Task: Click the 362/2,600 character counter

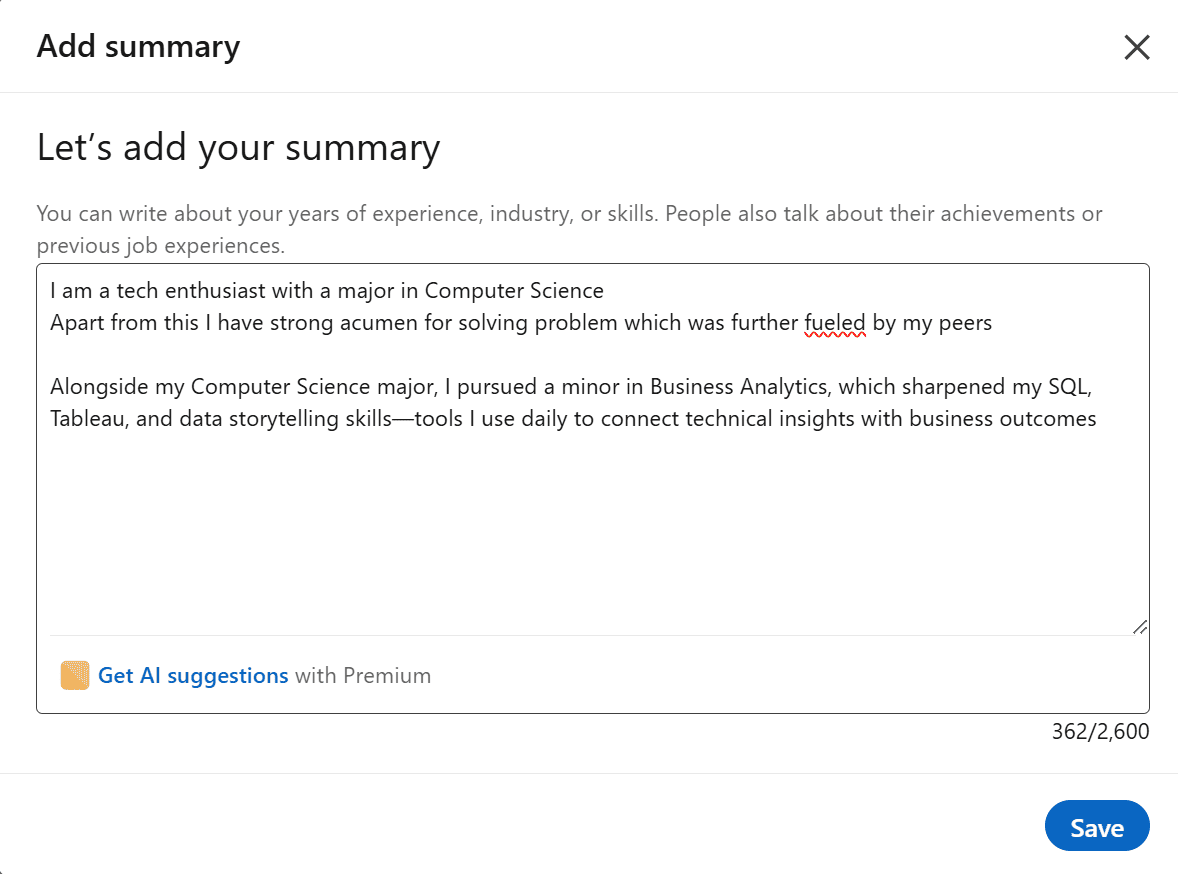Action: click(x=1100, y=732)
